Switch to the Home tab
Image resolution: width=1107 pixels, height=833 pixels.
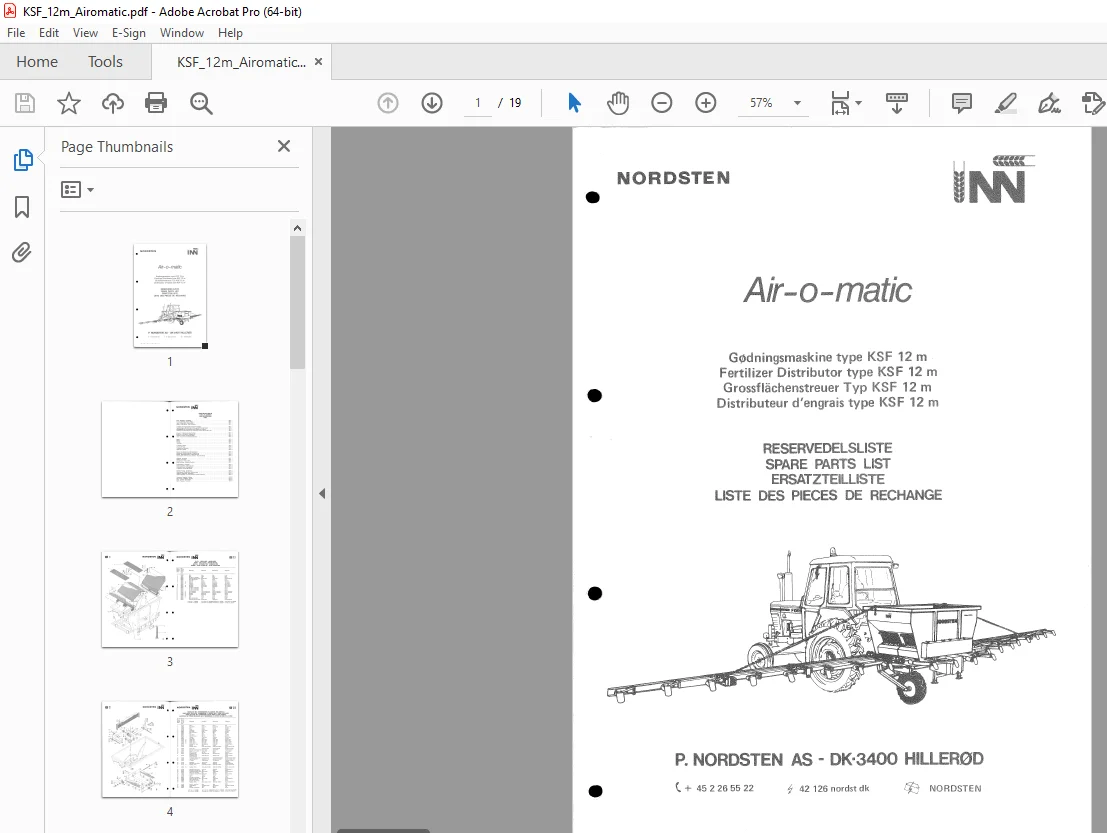click(37, 62)
